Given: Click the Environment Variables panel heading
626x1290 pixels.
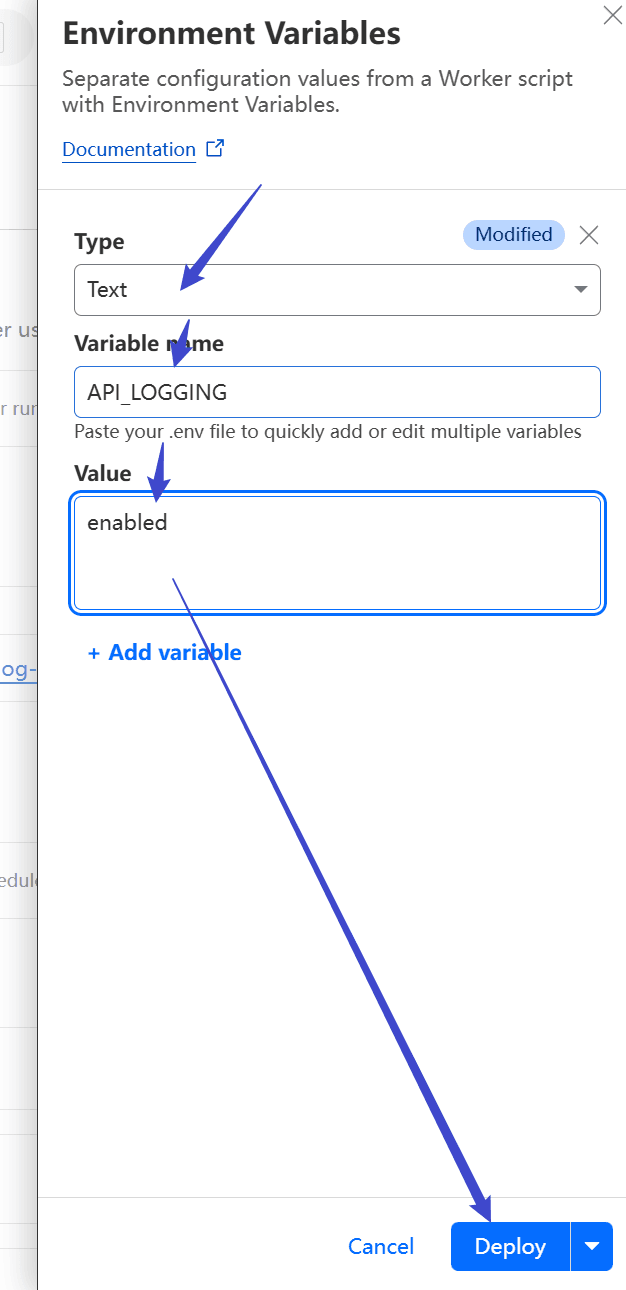Looking at the screenshot, I should click(232, 33).
